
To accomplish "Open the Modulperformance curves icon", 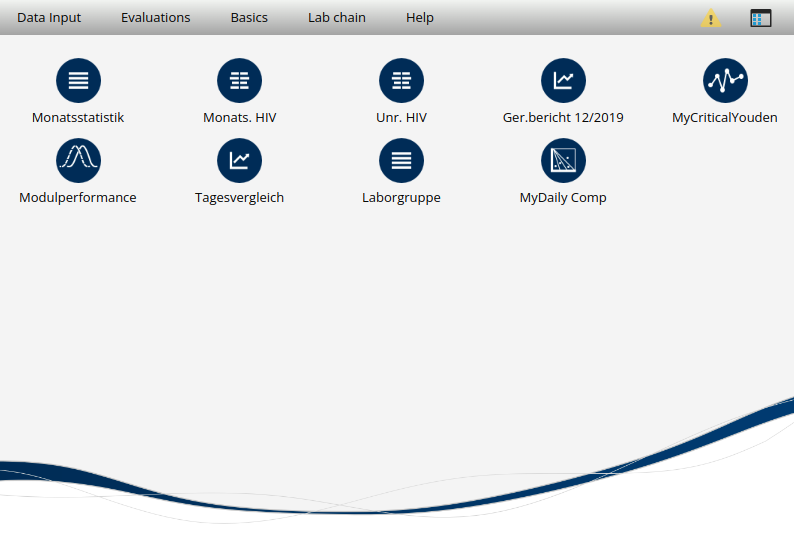I will point(78,161).
